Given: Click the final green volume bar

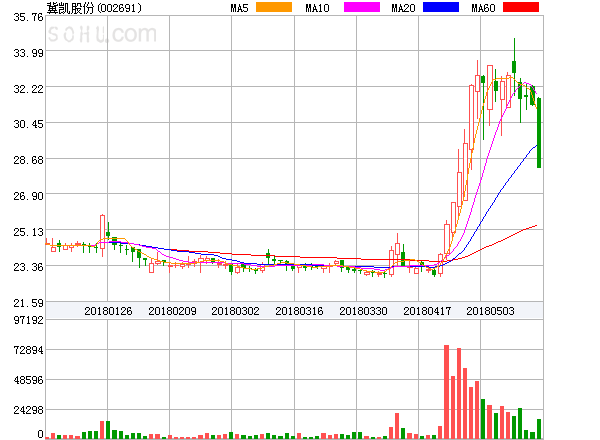Looking at the screenshot, I should 539,429.
